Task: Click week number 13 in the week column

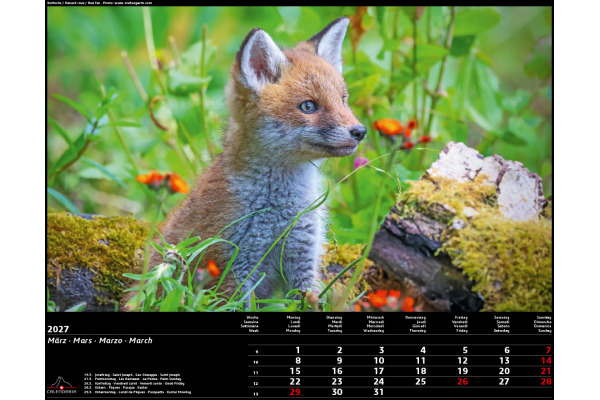Action: 256,393
